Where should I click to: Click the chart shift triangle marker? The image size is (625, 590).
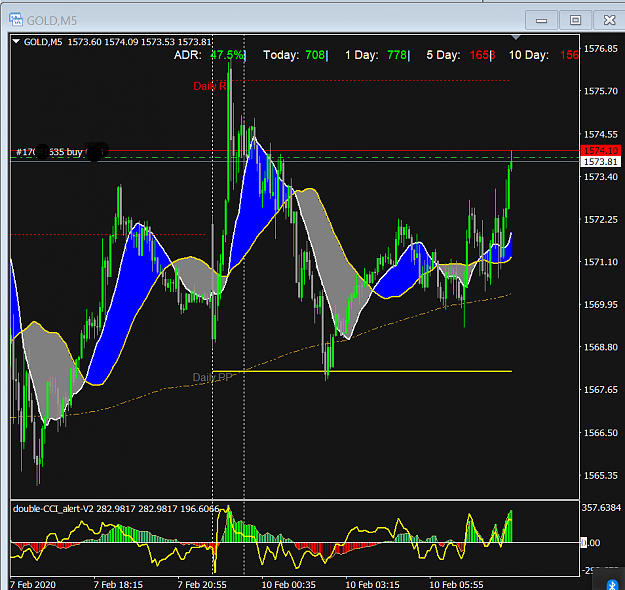point(516,37)
